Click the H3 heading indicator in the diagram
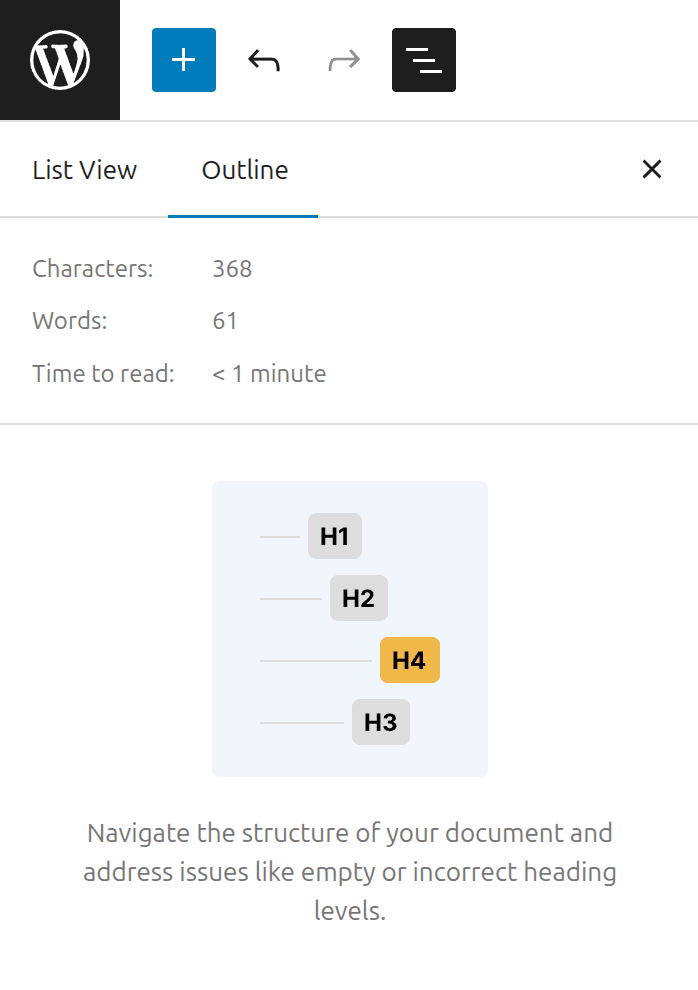This screenshot has height=990, width=698. point(380,722)
